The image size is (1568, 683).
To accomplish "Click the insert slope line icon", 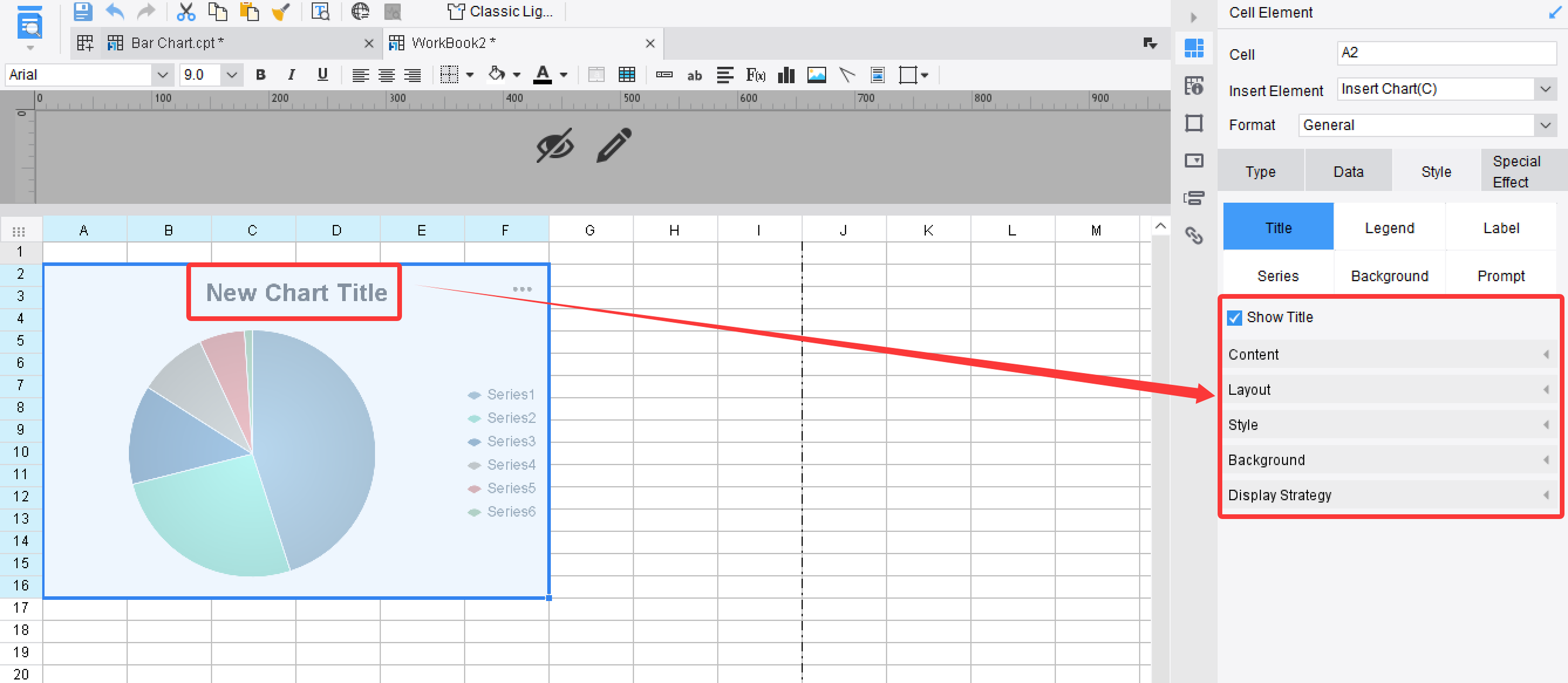I will point(847,75).
